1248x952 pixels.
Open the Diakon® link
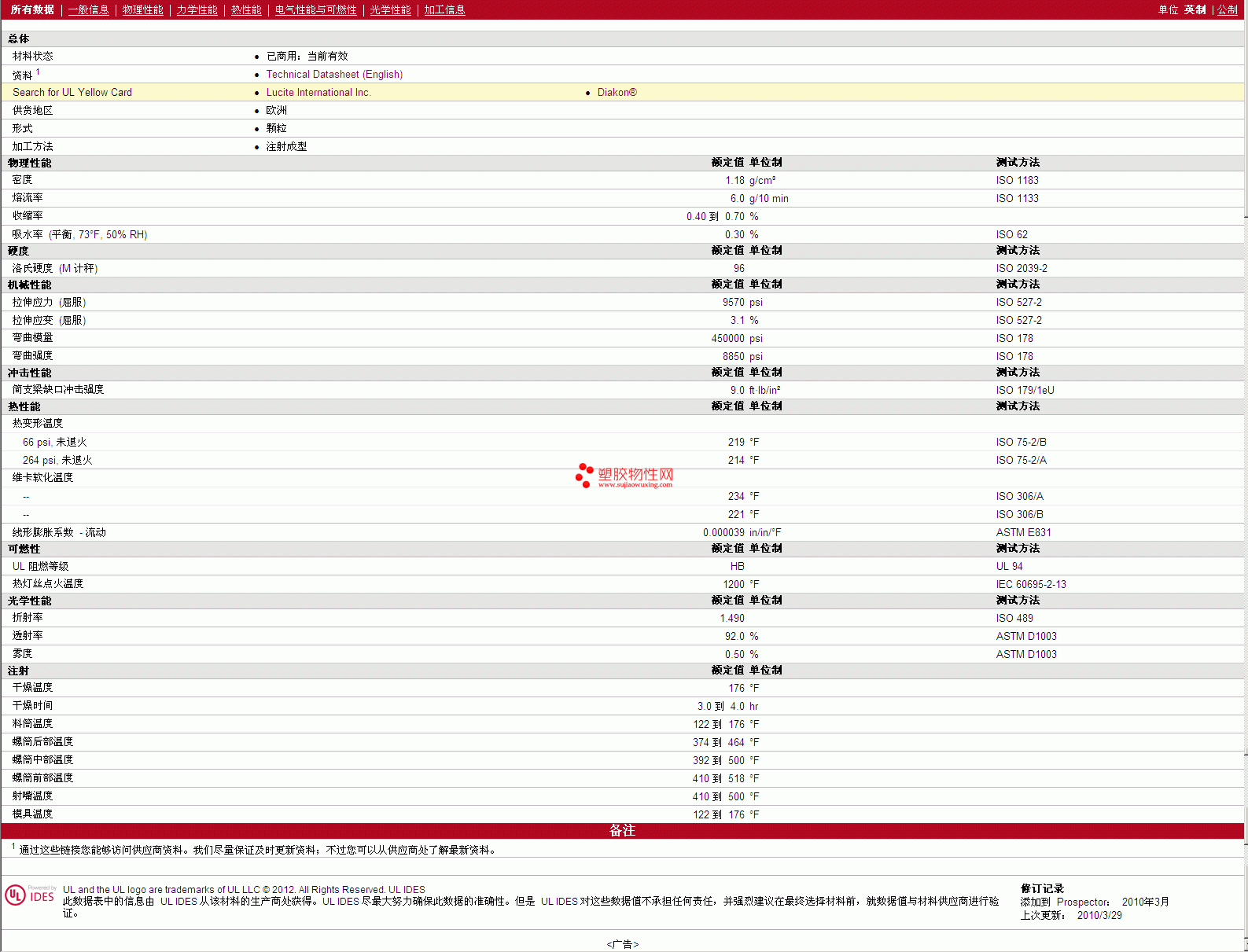(x=617, y=93)
